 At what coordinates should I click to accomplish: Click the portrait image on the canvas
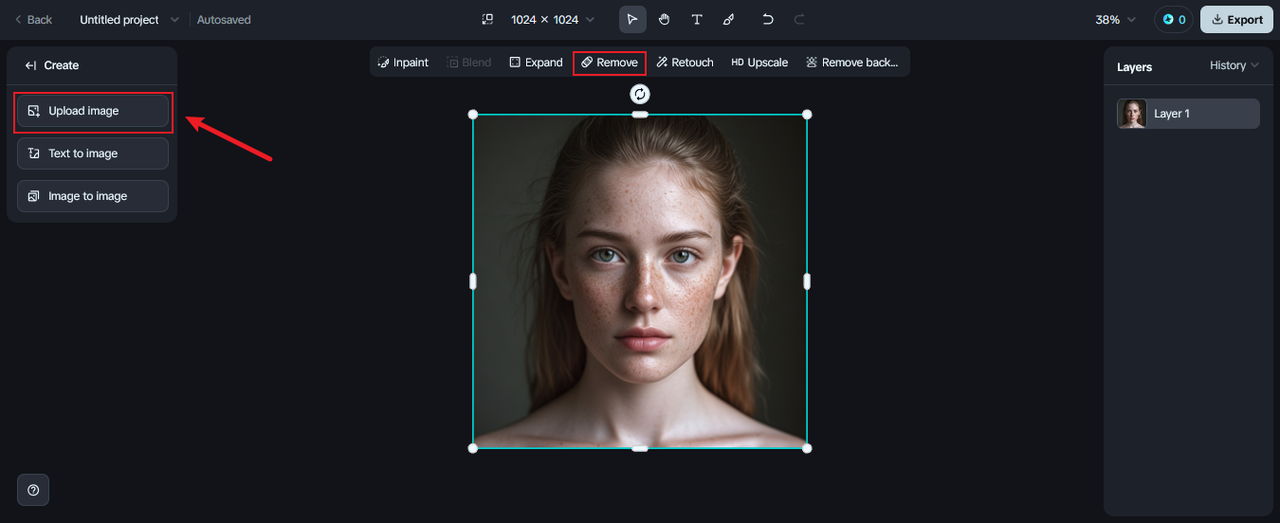coord(640,281)
